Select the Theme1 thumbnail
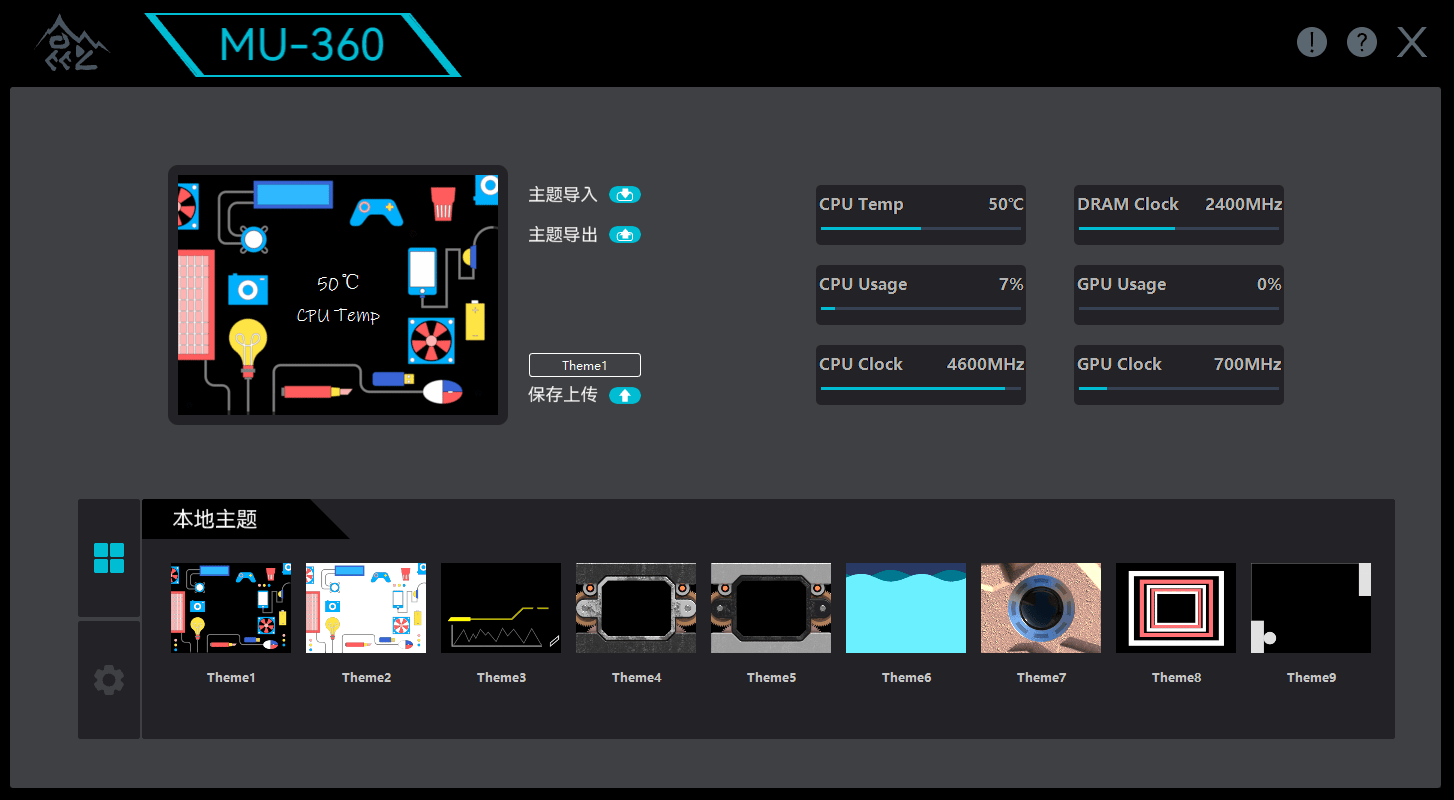Image resolution: width=1454 pixels, height=800 pixels. [231, 608]
